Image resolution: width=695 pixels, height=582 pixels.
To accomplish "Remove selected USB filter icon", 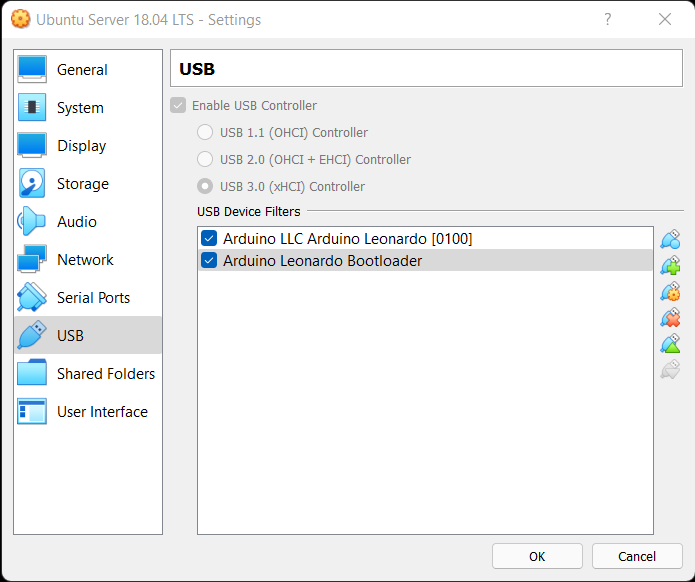I will [x=670, y=318].
